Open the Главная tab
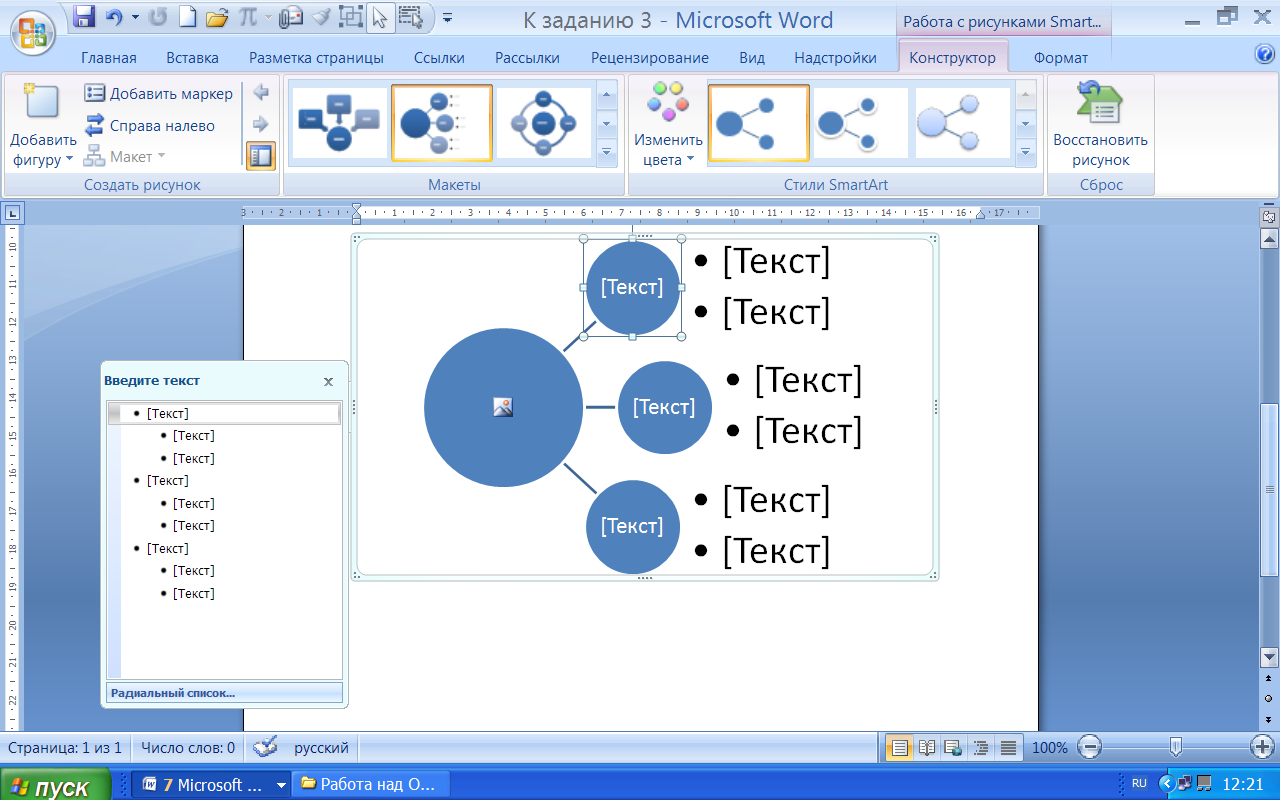 [x=108, y=58]
